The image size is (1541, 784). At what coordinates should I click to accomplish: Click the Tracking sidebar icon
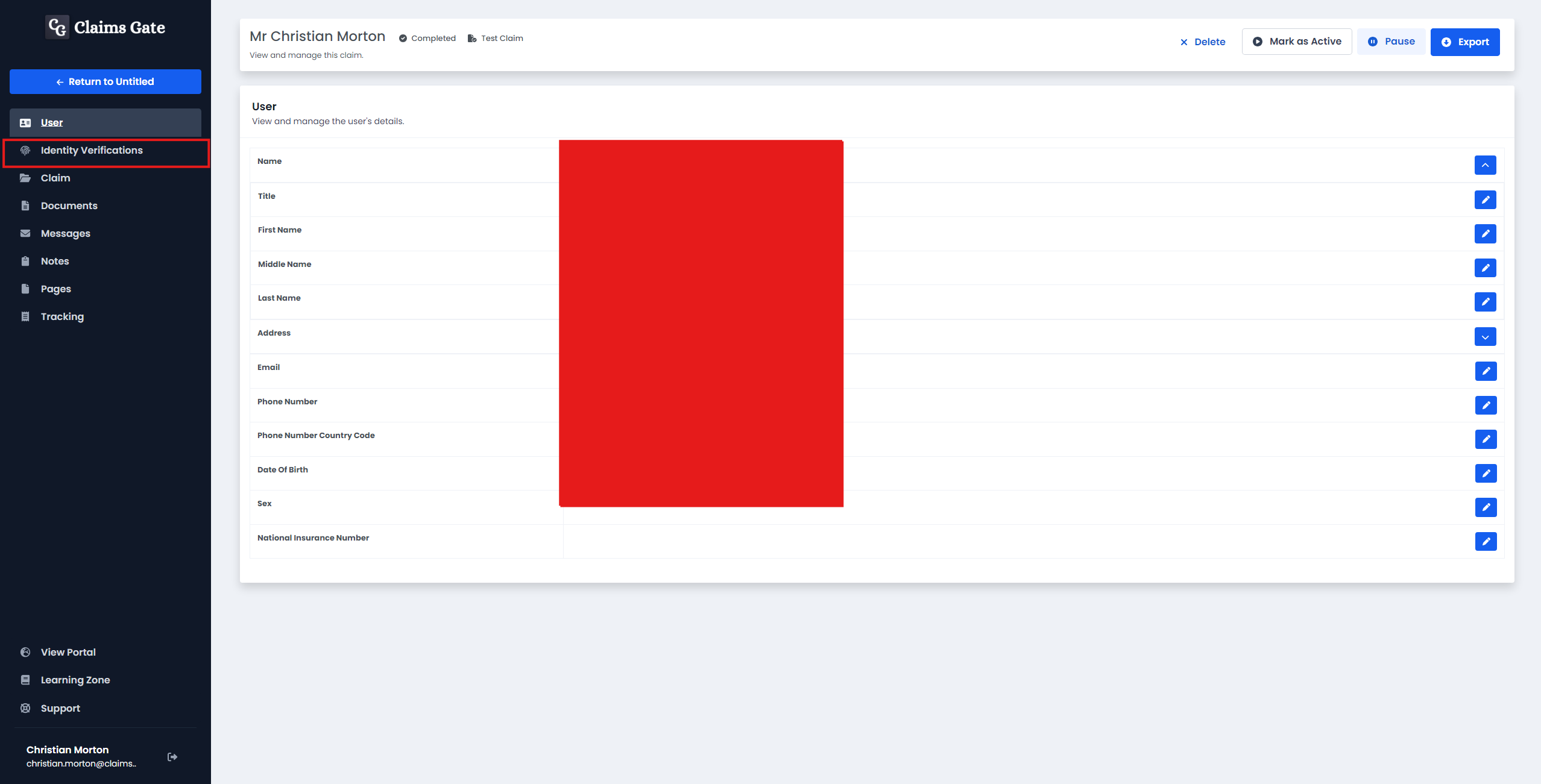(x=25, y=316)
